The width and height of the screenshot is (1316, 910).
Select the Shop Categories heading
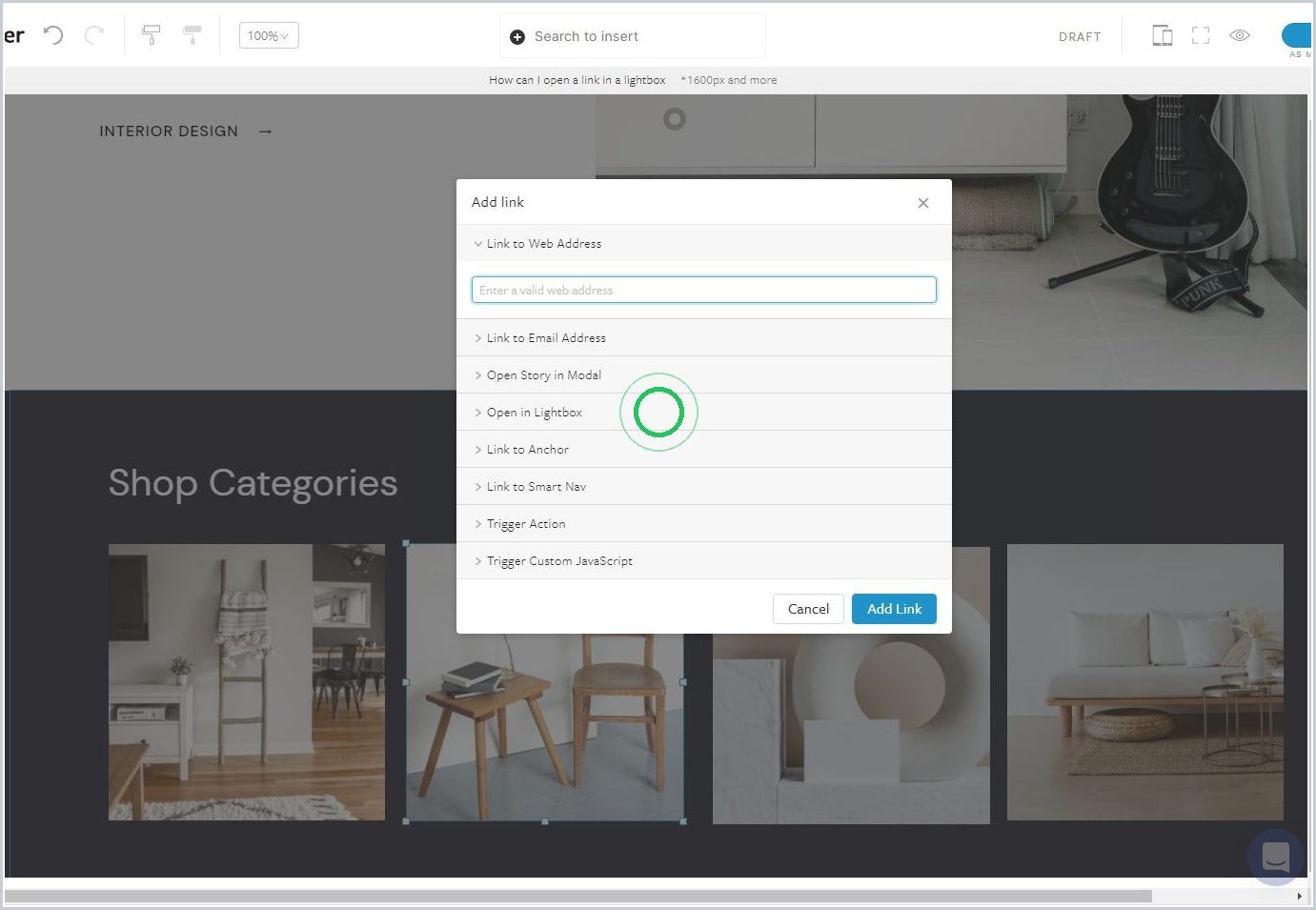pos(253,483)
